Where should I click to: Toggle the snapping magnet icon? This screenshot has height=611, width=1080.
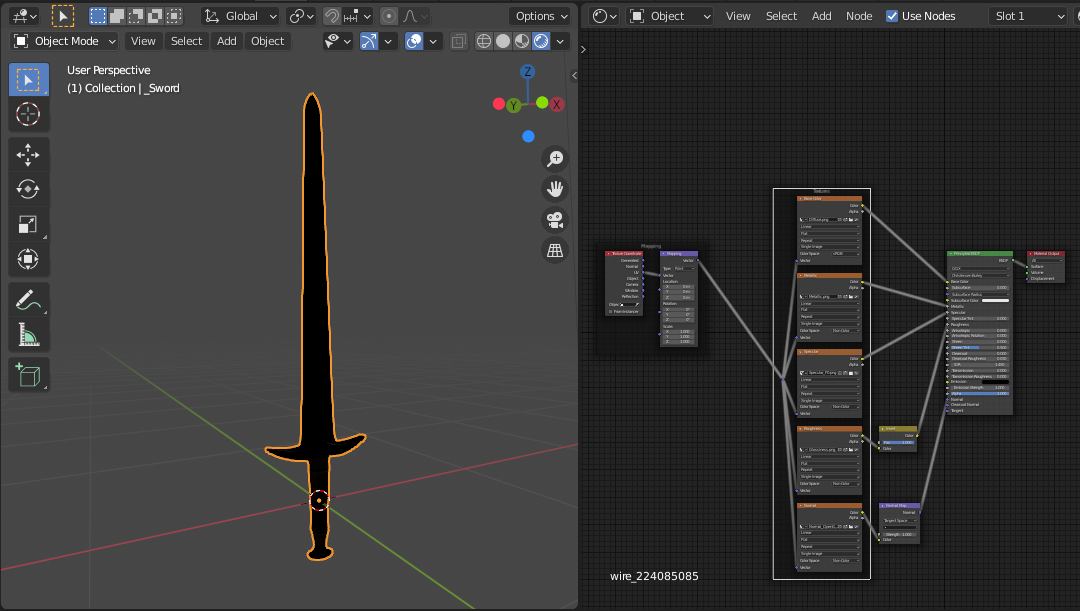(x=332, y=16)
